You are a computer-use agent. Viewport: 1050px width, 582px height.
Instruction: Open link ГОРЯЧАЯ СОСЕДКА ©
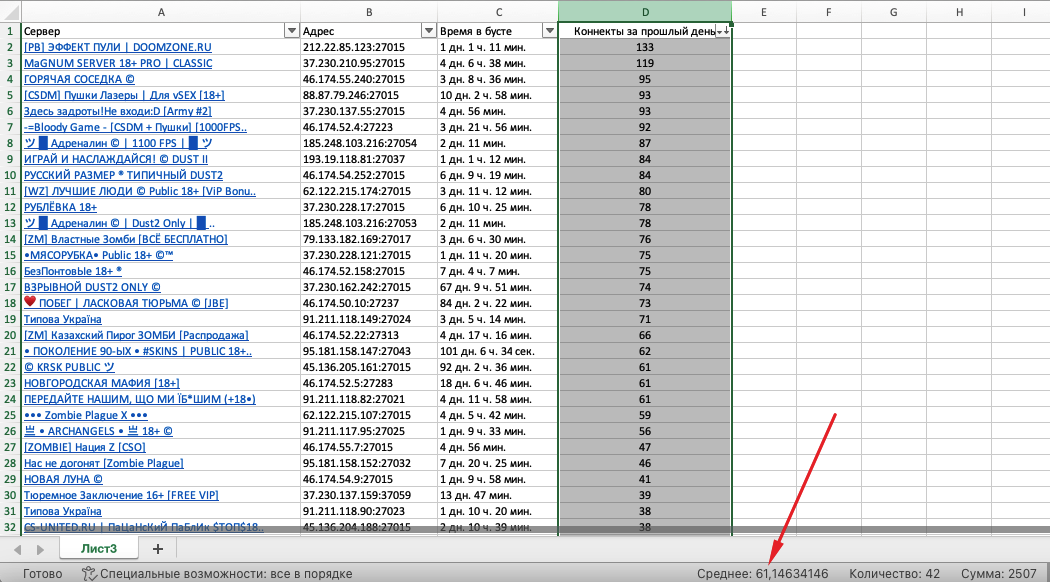tap(79, 79)
